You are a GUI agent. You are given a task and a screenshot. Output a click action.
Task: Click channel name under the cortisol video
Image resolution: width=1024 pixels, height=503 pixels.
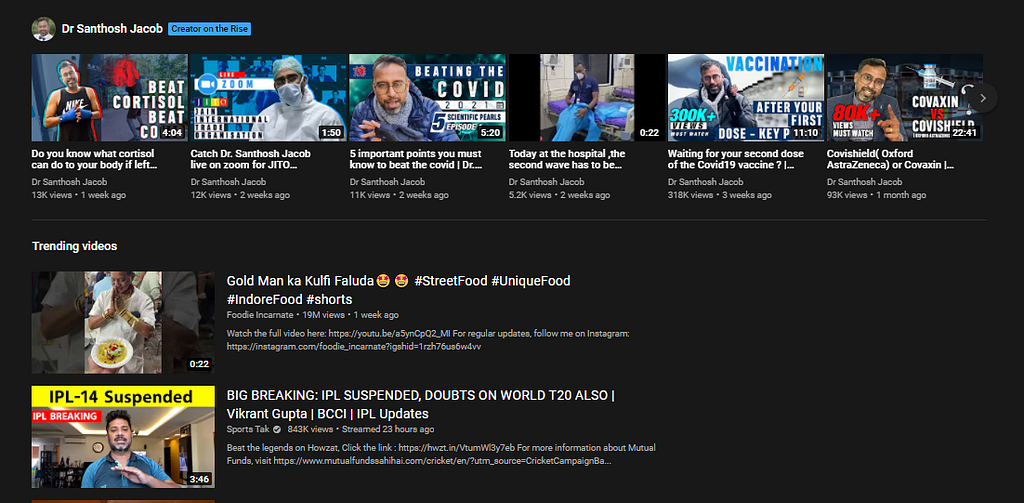click(x=69, y=182)
